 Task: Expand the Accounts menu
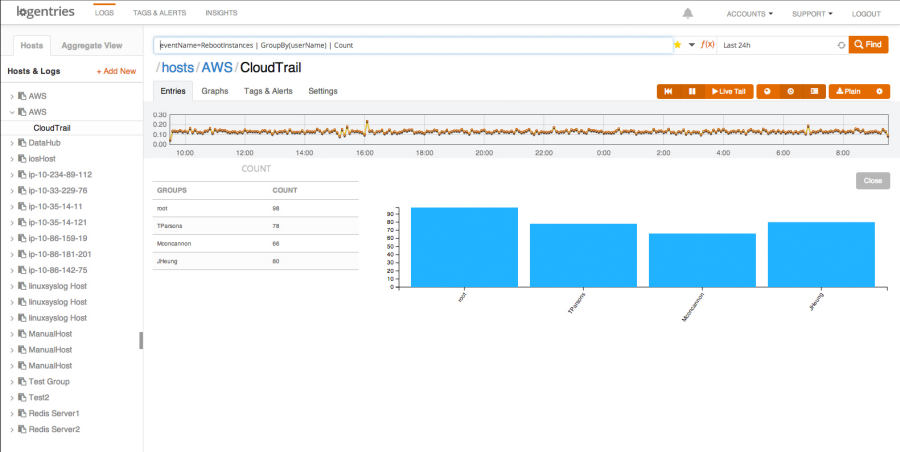point(750,14)
